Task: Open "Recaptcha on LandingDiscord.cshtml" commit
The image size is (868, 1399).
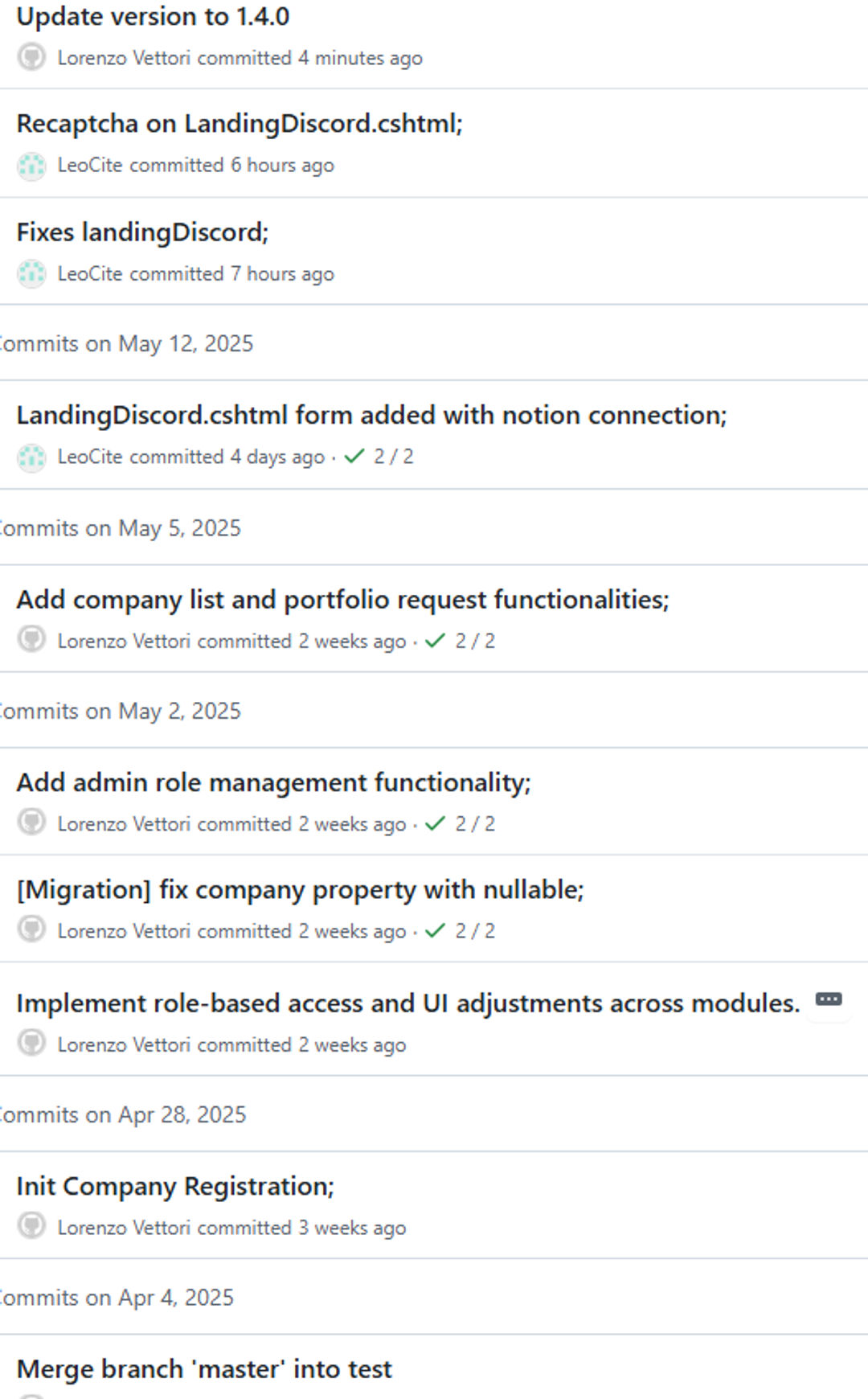Action: click(240, 124)
